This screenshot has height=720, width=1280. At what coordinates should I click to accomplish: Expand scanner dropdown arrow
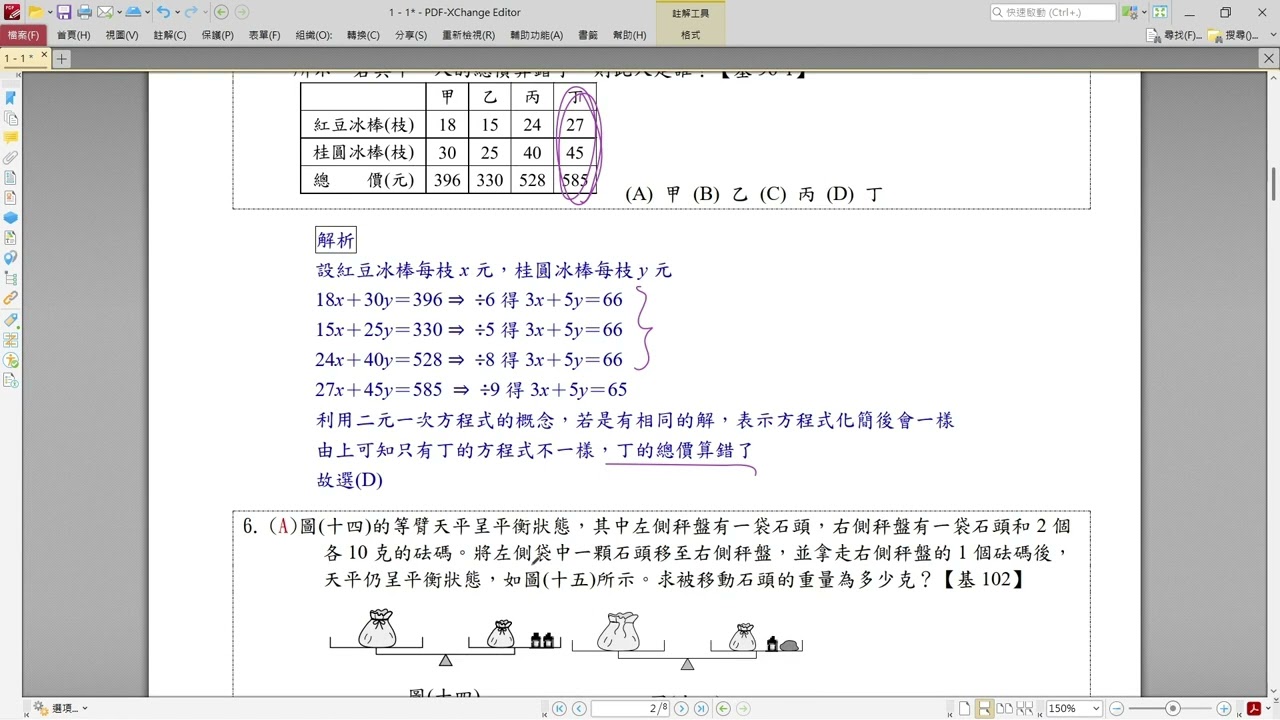[146, 12]
